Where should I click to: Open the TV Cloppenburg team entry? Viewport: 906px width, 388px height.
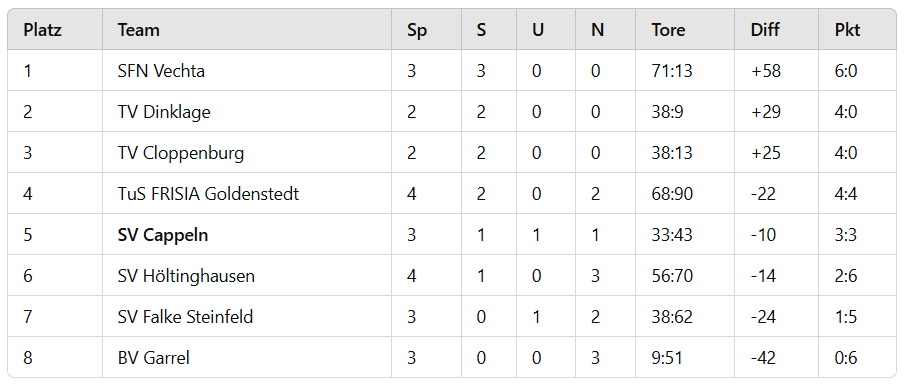coord(181,153)
